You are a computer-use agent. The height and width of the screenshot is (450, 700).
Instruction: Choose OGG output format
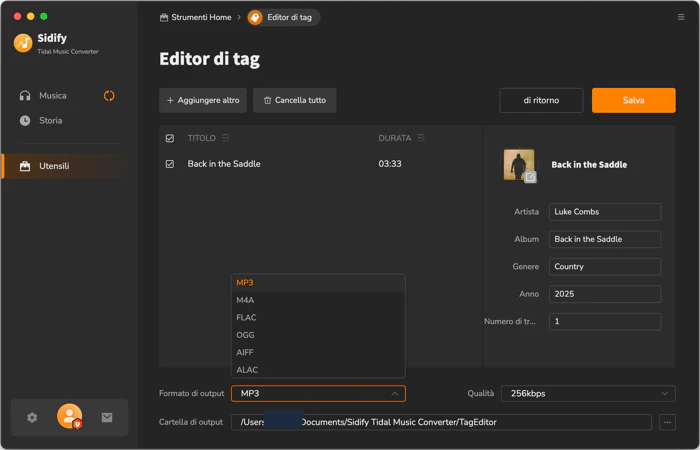pos(318,335)
